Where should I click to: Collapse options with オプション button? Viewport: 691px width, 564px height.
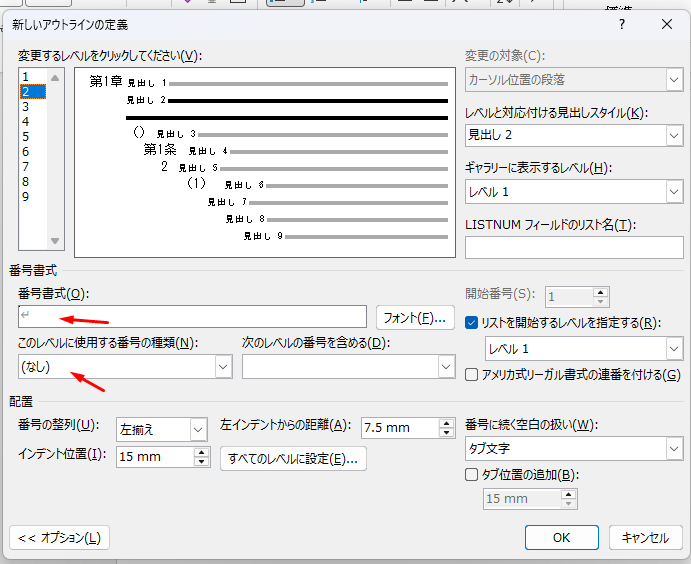pos(59,537)
